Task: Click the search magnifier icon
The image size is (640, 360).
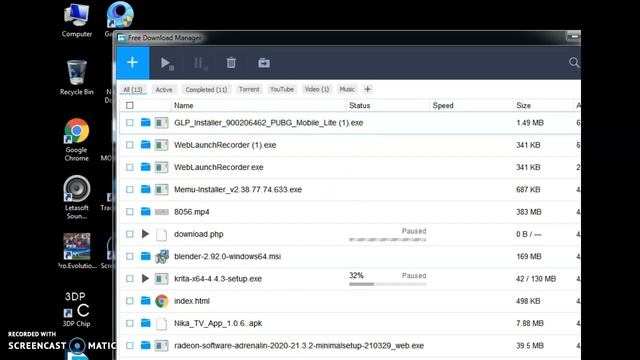Action: coord(574,62)
